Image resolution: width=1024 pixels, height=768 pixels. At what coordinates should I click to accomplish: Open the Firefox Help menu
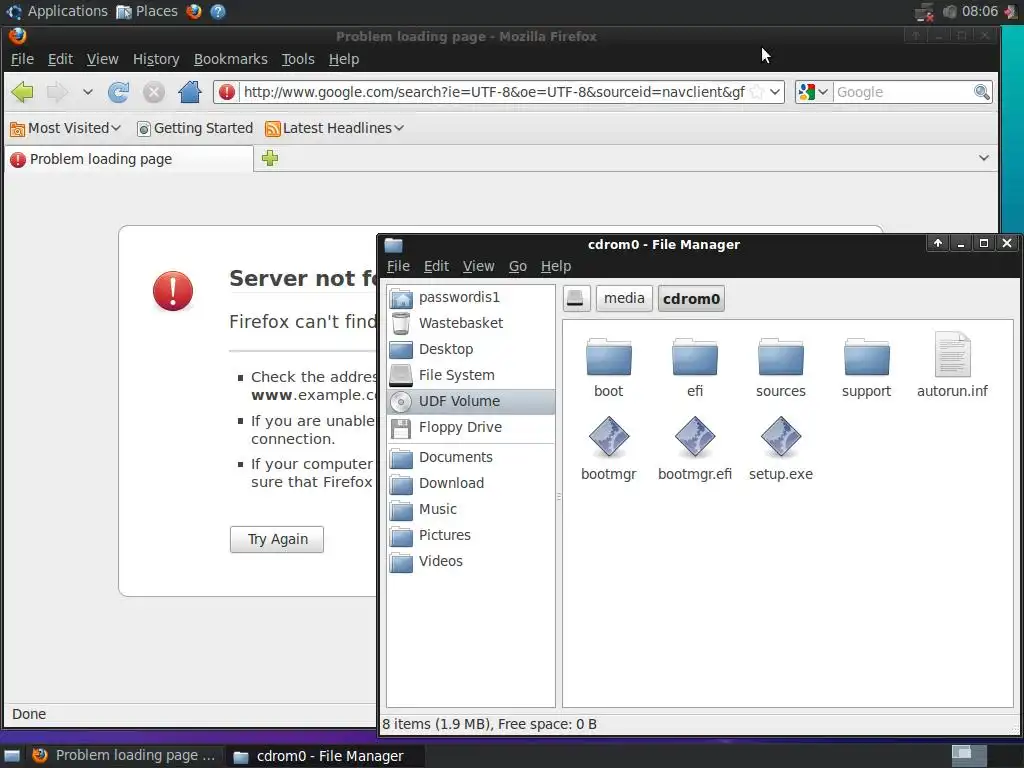tap(344, 59)
